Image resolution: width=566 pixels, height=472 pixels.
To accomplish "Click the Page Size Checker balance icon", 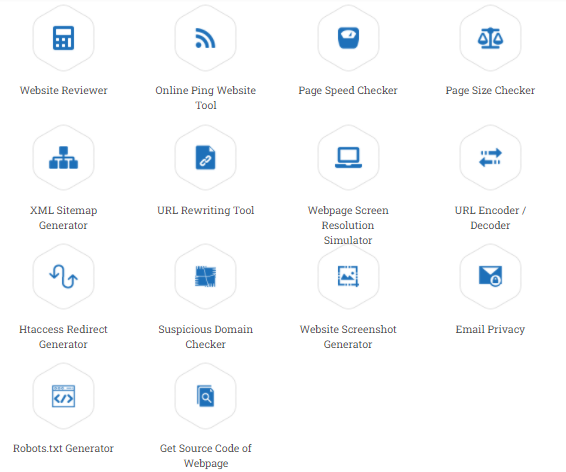I will [x=490, y=38].
